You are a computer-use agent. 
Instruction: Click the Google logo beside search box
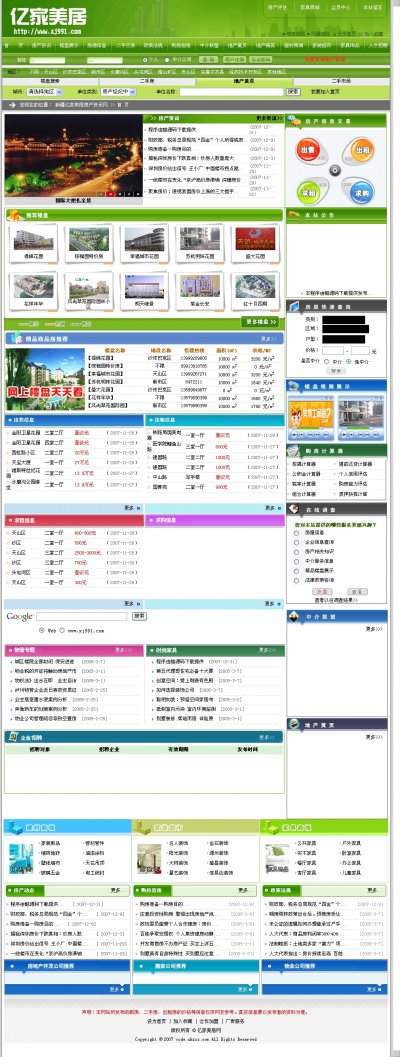(20, 617)
